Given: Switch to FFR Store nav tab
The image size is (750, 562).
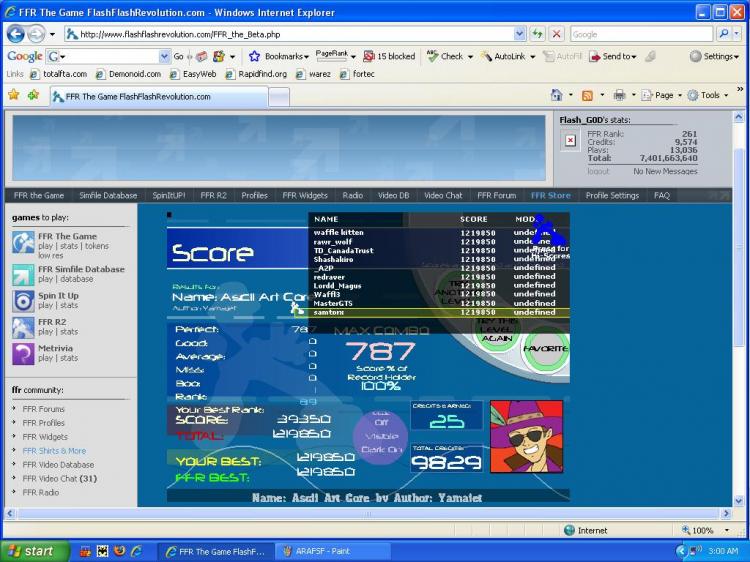Looking at the screenshot, I should click(x=550, y=196).
